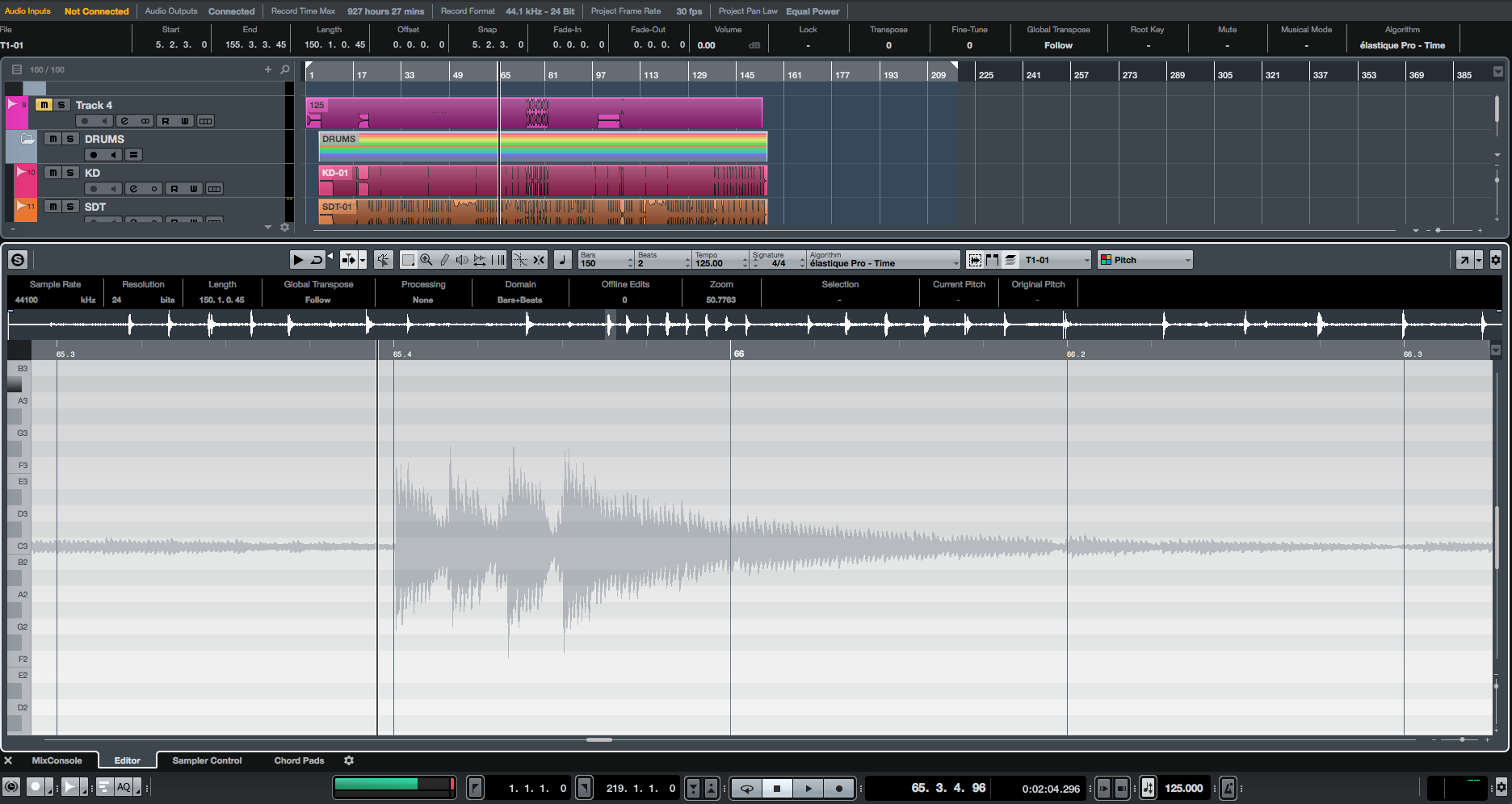The image size is (1512, 804).
Task: Click the Global Transpose Follow value
Action: (x=1058, y=46)
